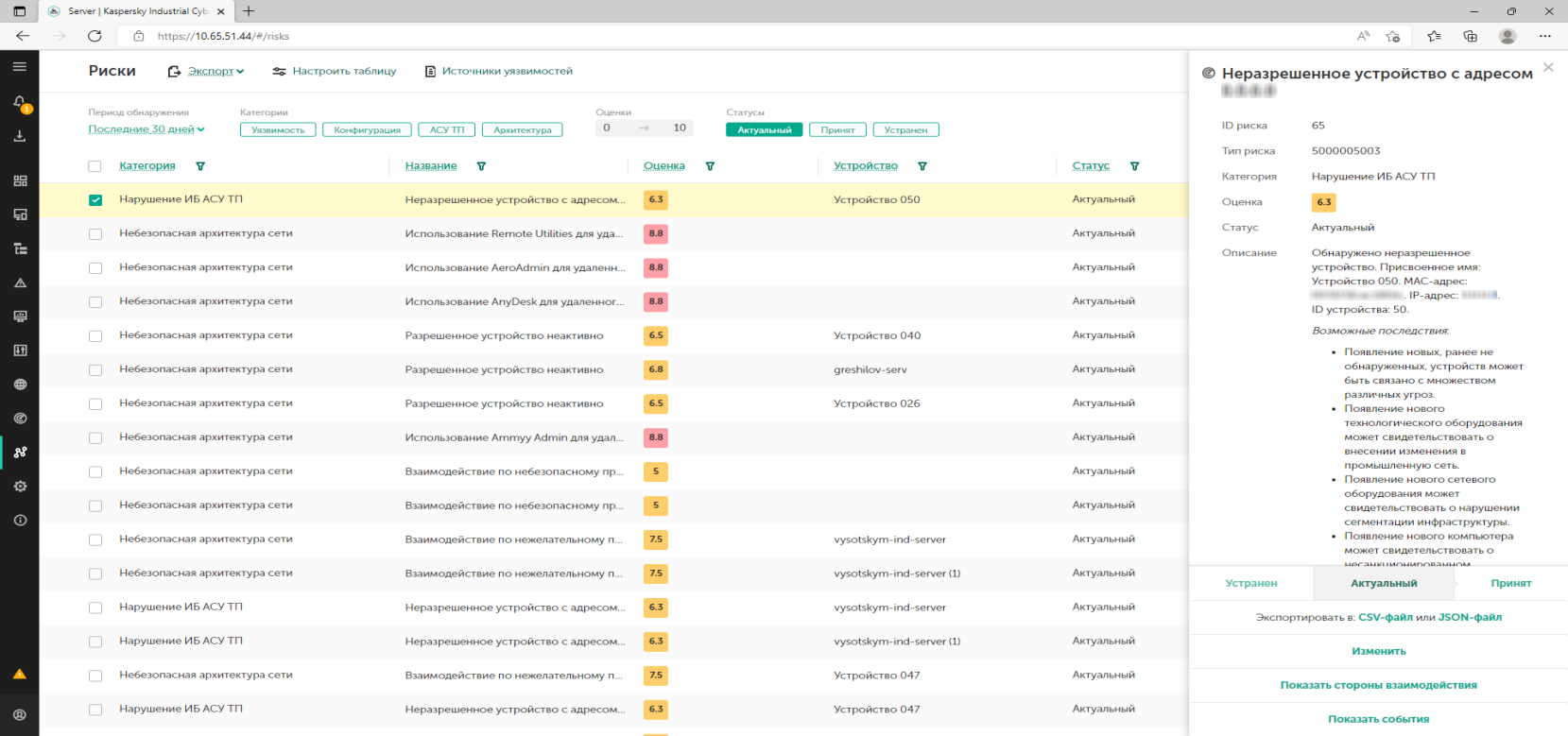Open the settings gear in the sidebar

coord(20,487)
